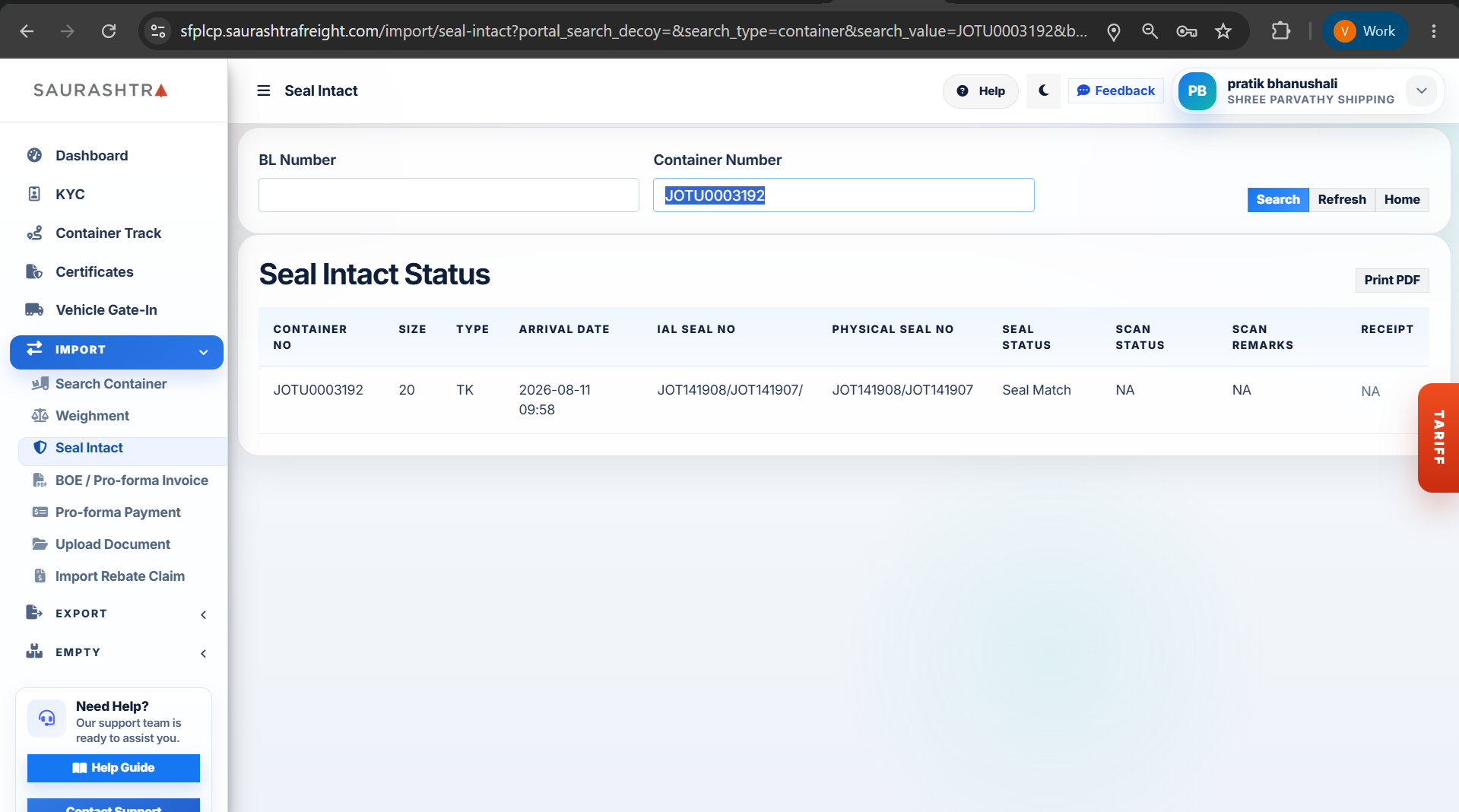1459x812 pixels.
Task: Open the password key icon
Action: 1186,31
